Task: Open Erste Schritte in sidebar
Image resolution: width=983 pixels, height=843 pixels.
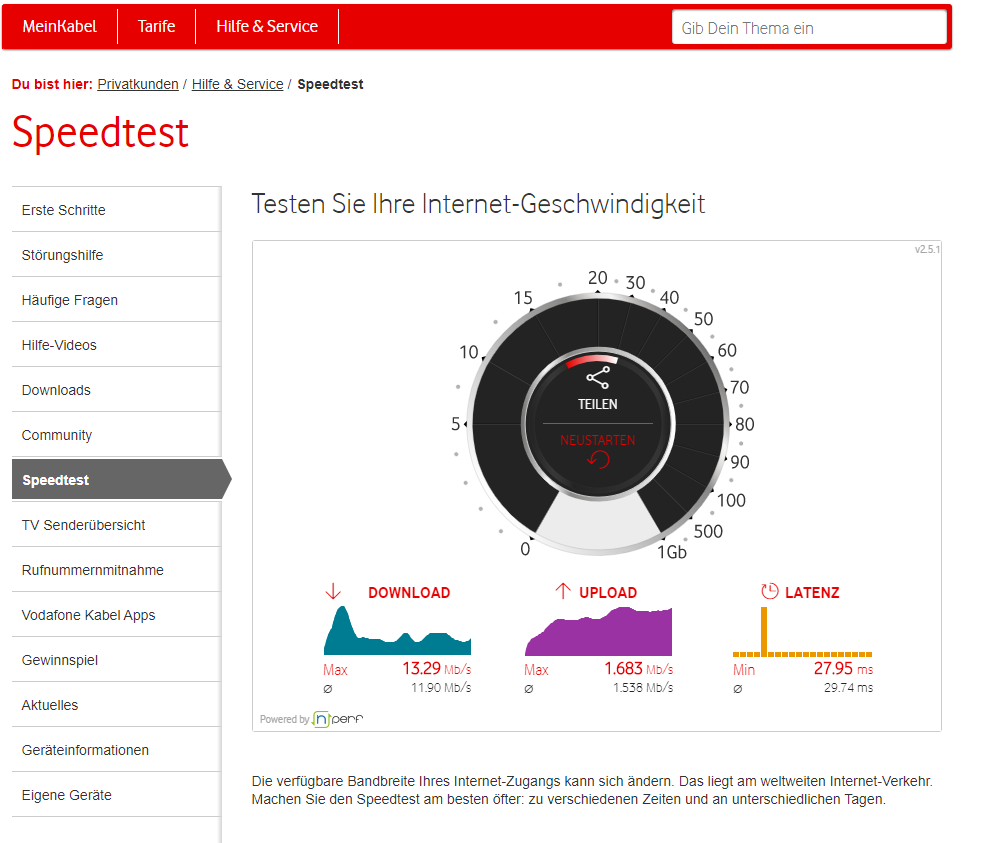Action: [117, 210]
